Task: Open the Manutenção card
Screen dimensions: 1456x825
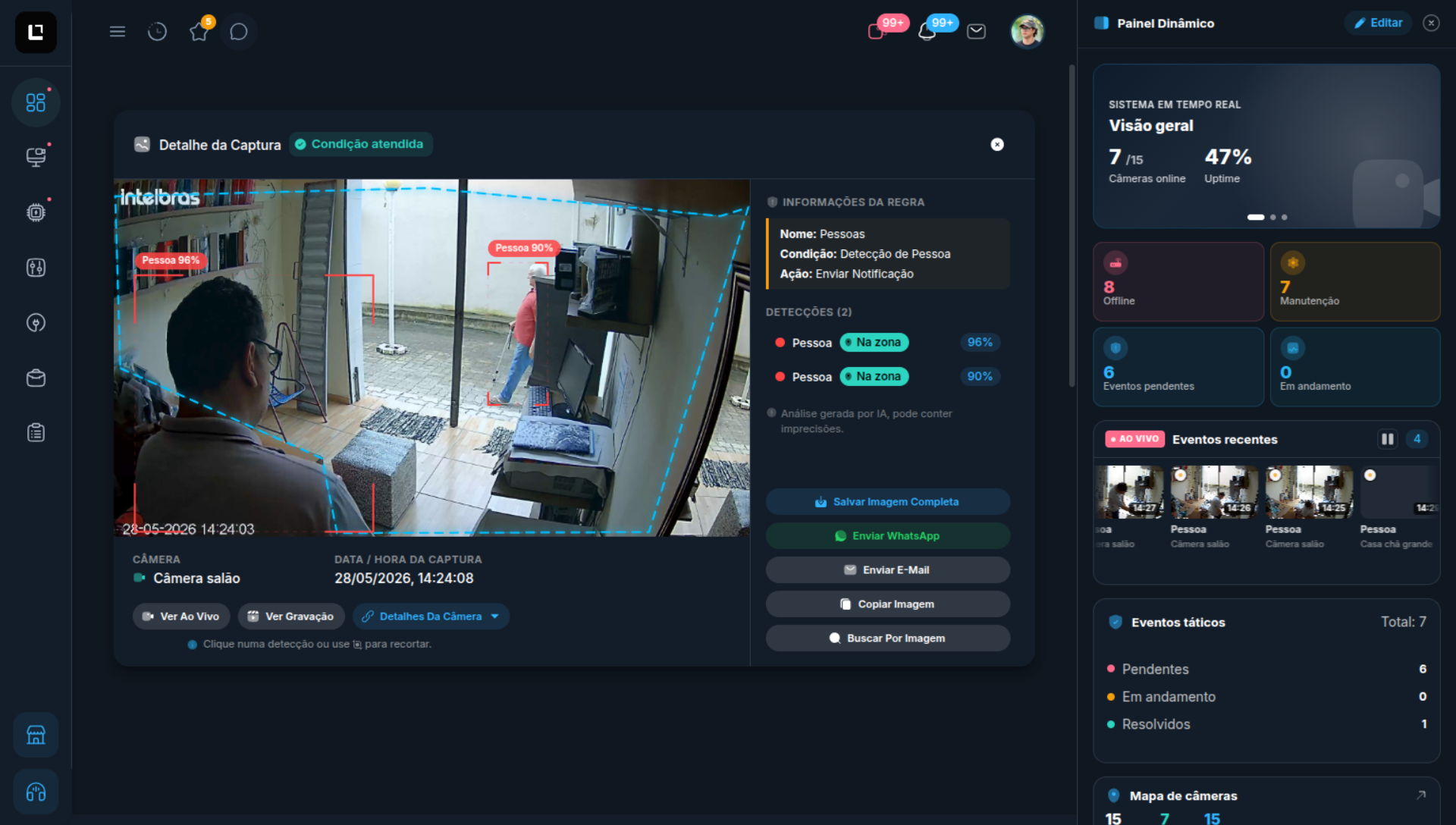Action: coord(1355,281)
